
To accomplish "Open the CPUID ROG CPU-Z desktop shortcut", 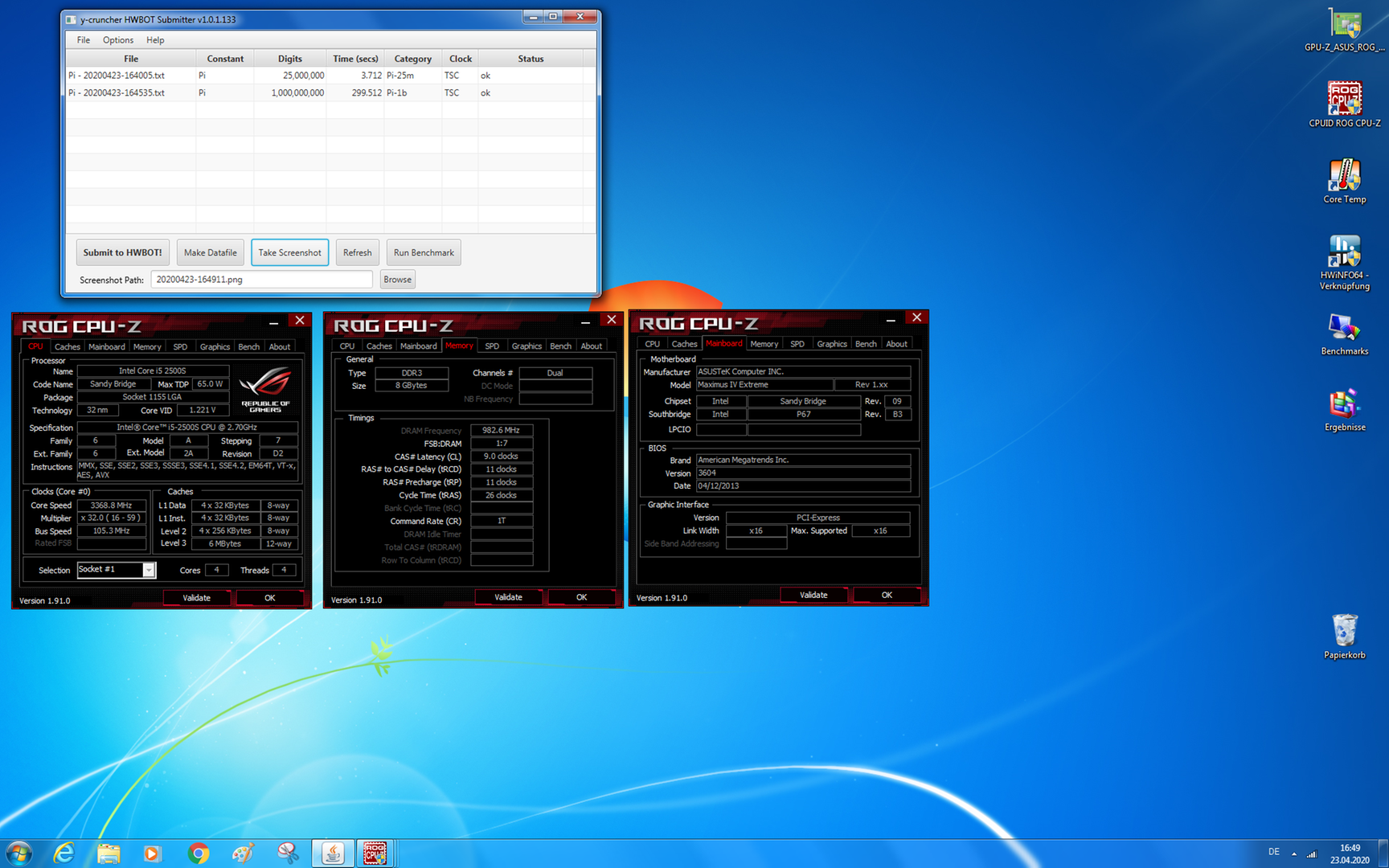I will tap(1345, 104).
